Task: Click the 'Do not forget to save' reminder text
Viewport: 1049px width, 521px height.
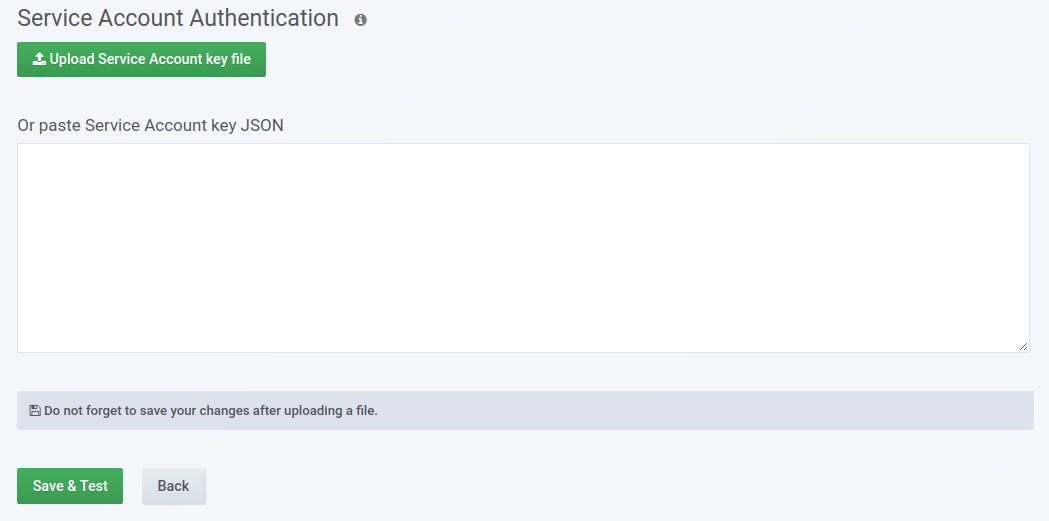Action: 211,411
